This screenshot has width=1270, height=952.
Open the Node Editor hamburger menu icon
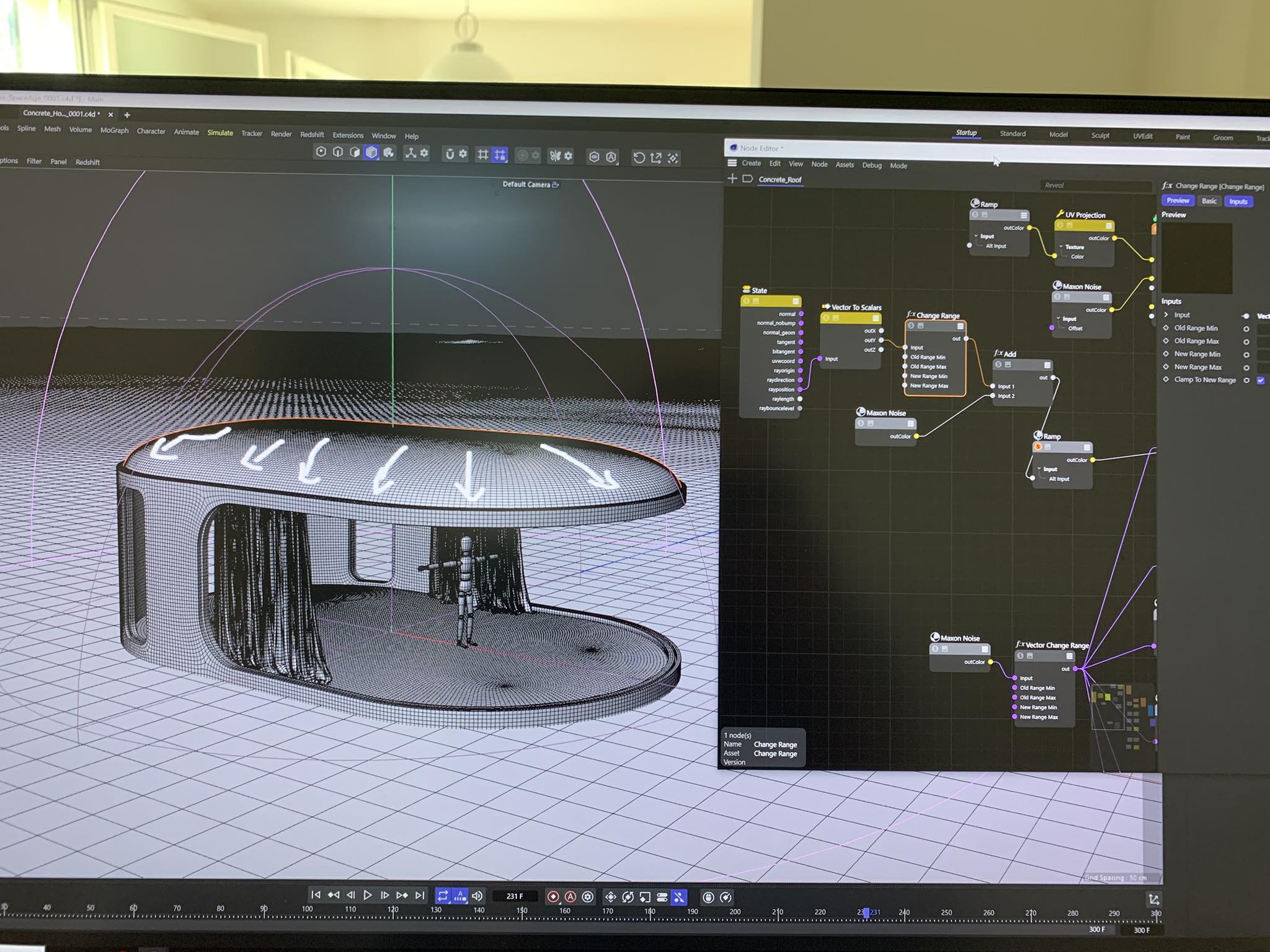[x=732, y=163]
